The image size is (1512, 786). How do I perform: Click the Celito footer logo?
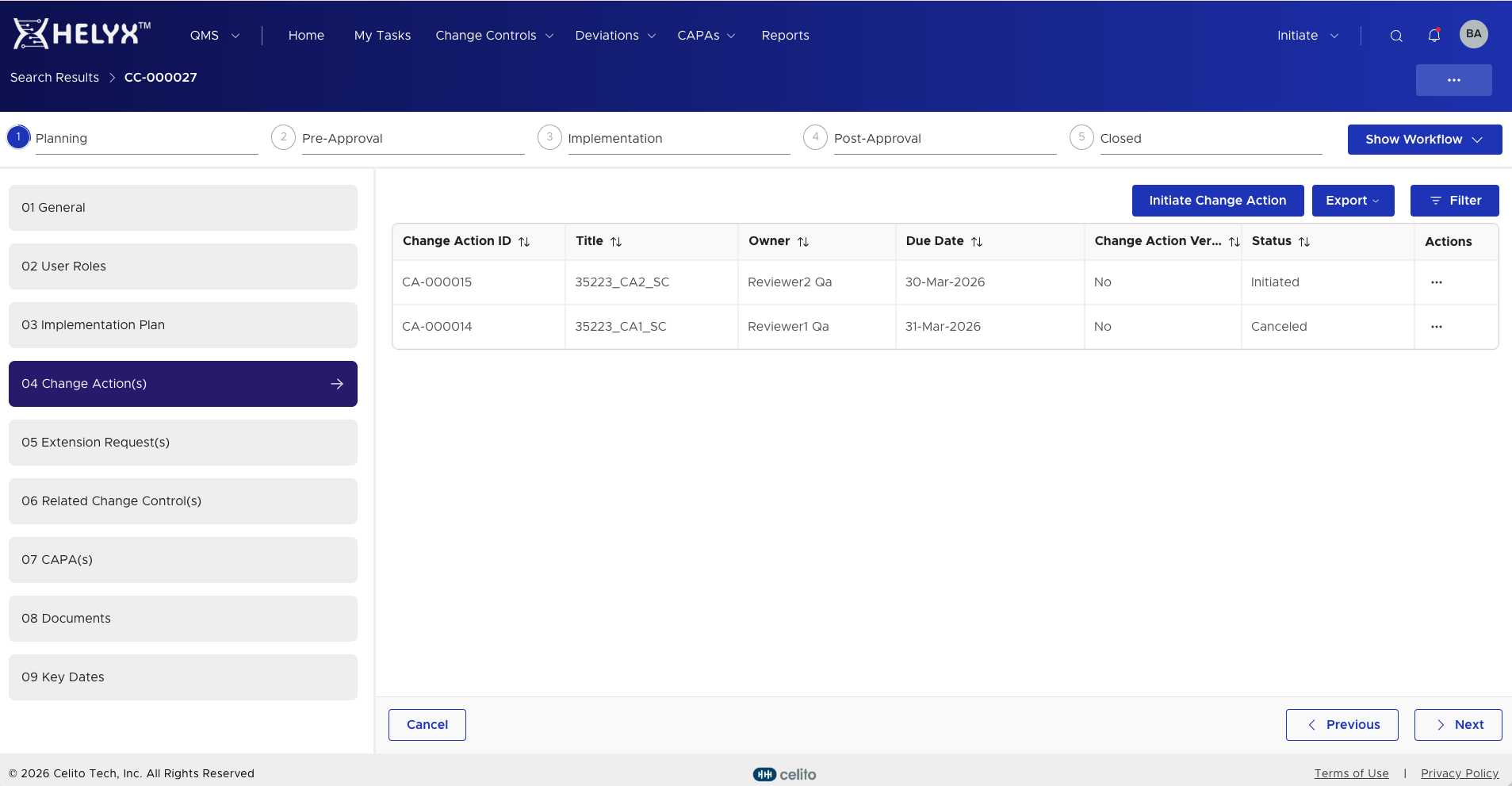(784, 774)
